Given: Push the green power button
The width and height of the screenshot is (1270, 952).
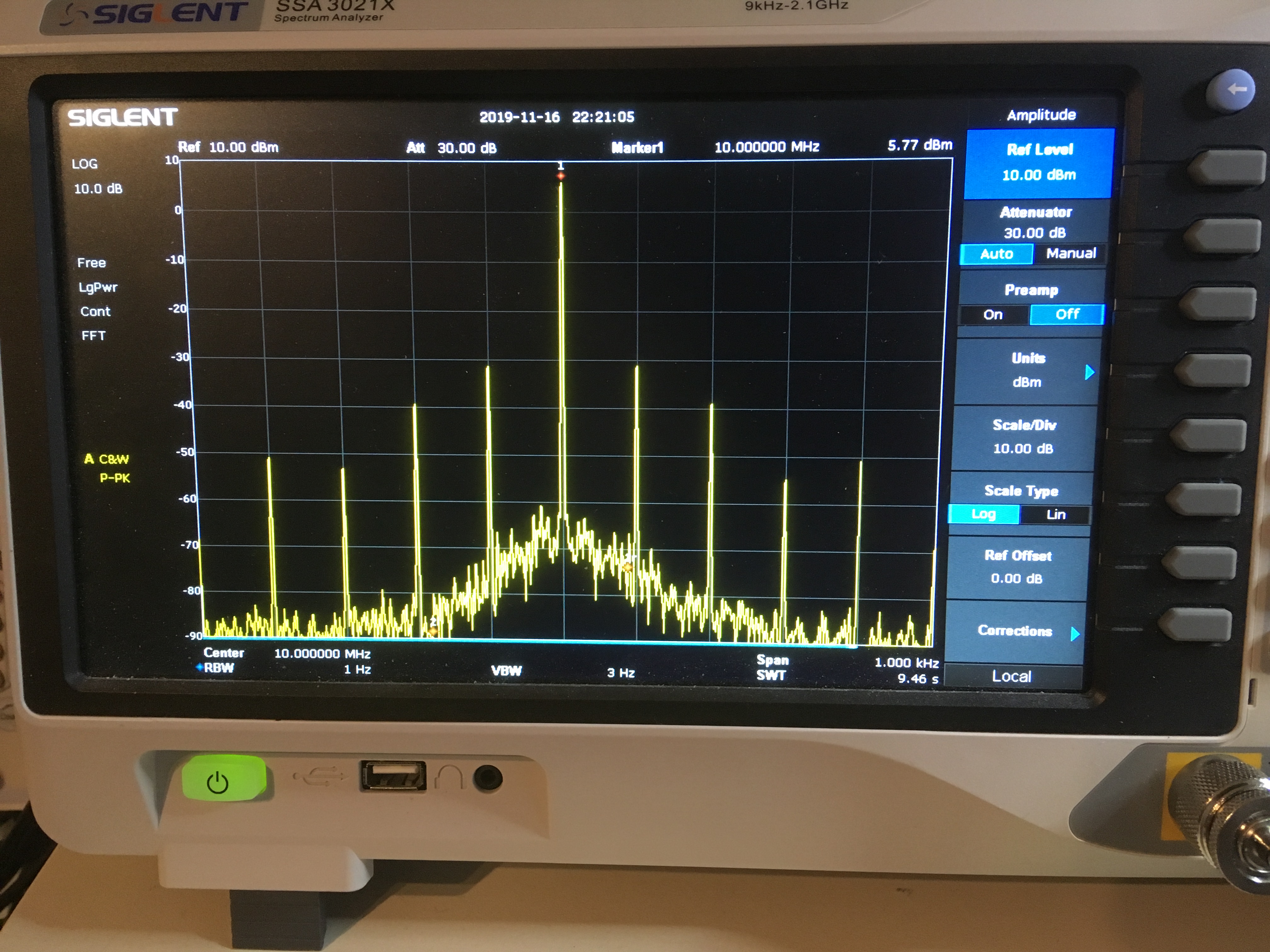Looking at the screenshot, I should tap(225, 778).
